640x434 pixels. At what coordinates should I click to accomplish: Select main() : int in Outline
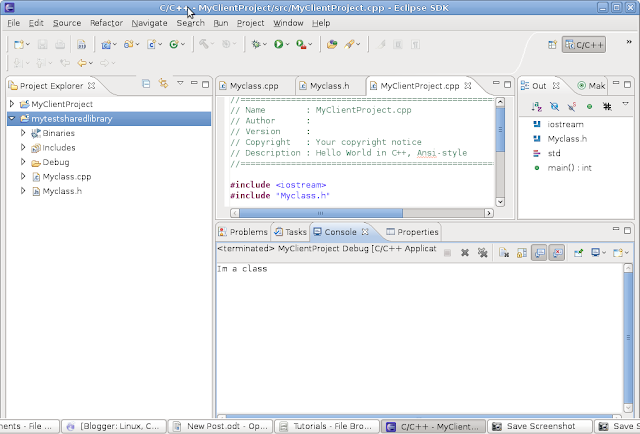(569, 167)
